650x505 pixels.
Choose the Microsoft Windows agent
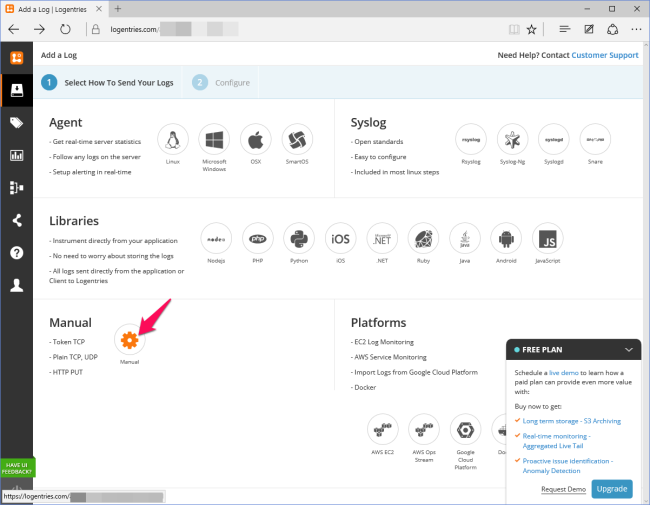[x=214, y=140]
